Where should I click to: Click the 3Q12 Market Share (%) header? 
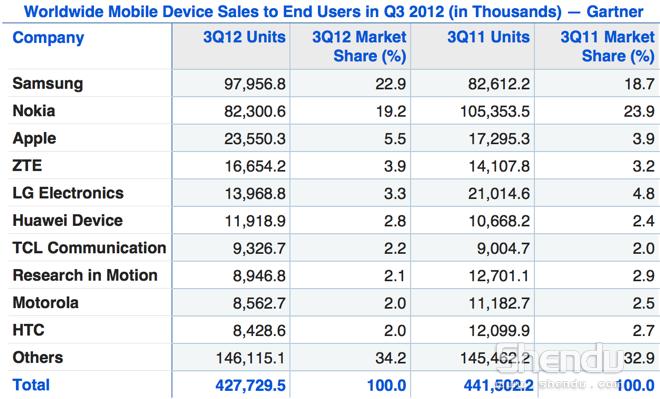click(x=359, y=46)
